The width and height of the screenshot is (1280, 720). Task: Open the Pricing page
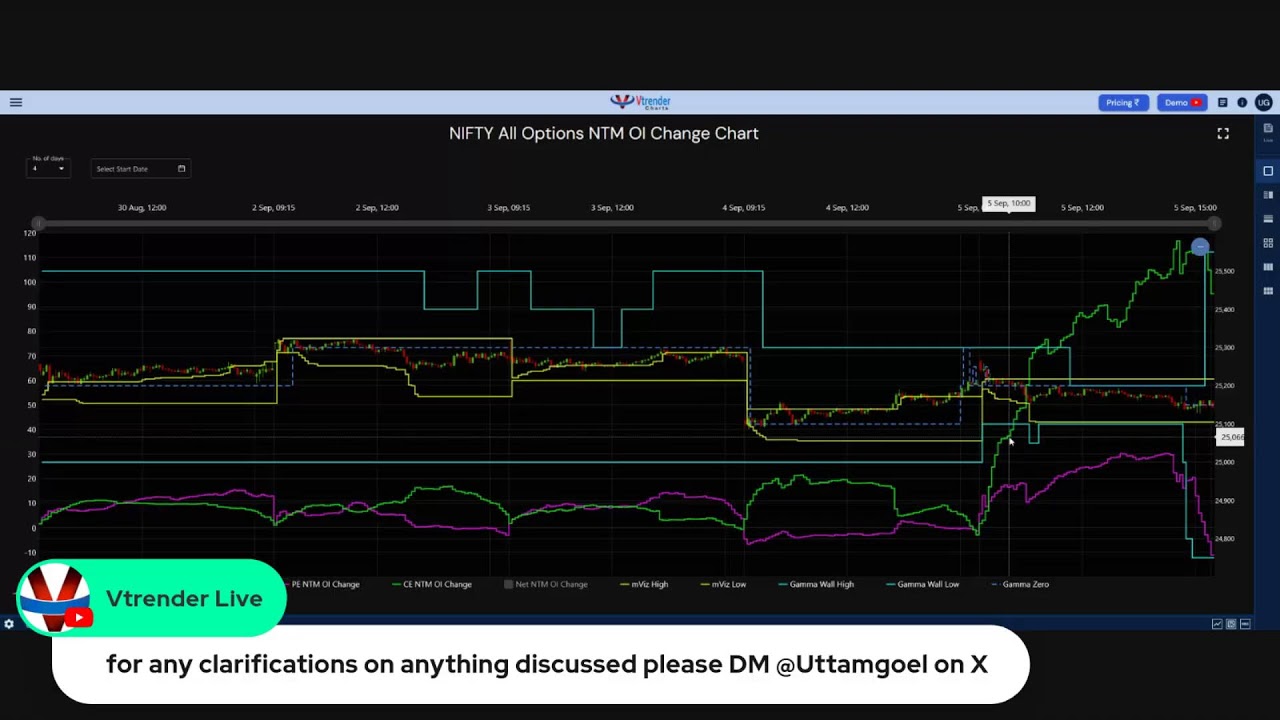click(1124, 102)
